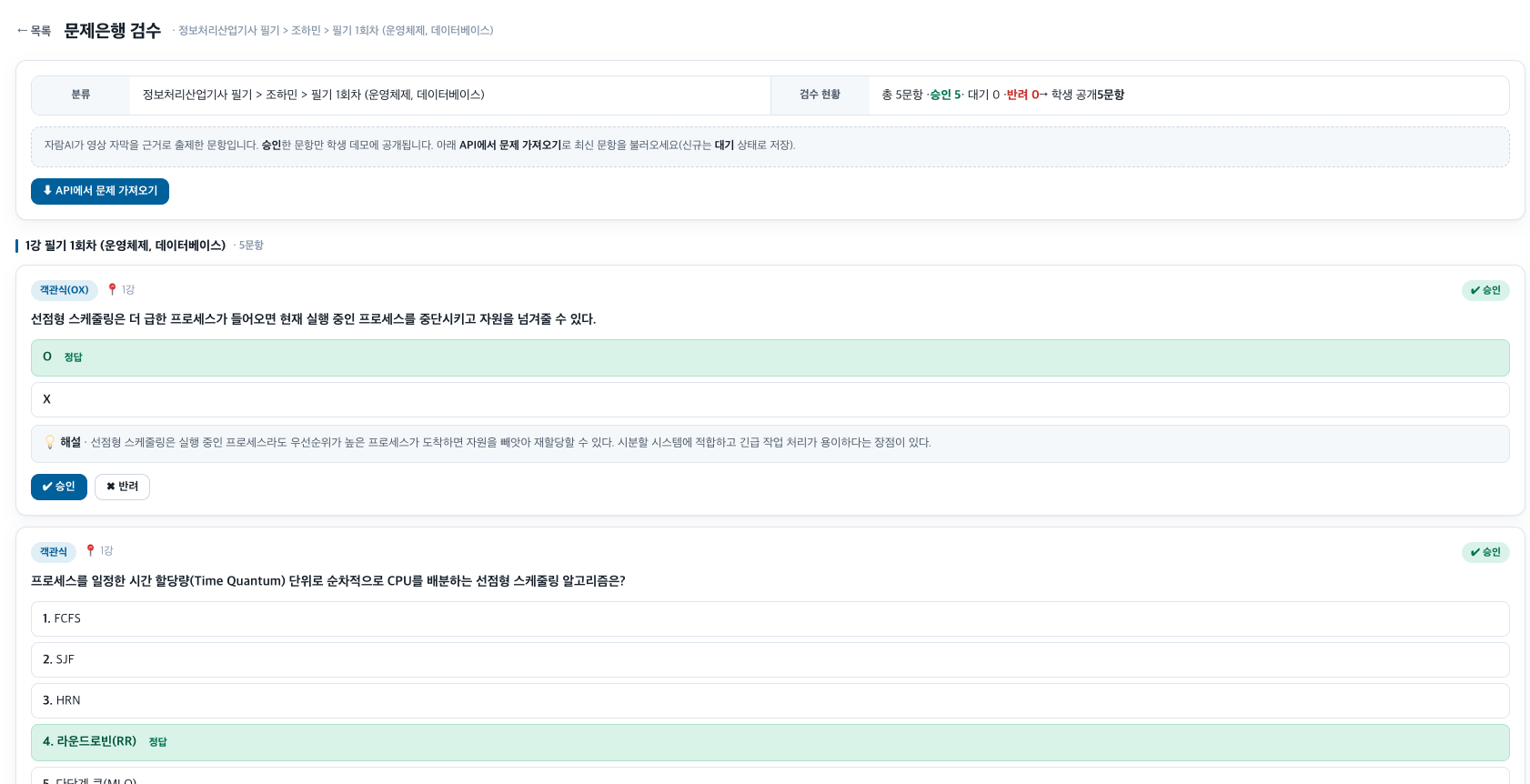
Task: Choose option 2. SJF
Action: [x=770, y=659]
